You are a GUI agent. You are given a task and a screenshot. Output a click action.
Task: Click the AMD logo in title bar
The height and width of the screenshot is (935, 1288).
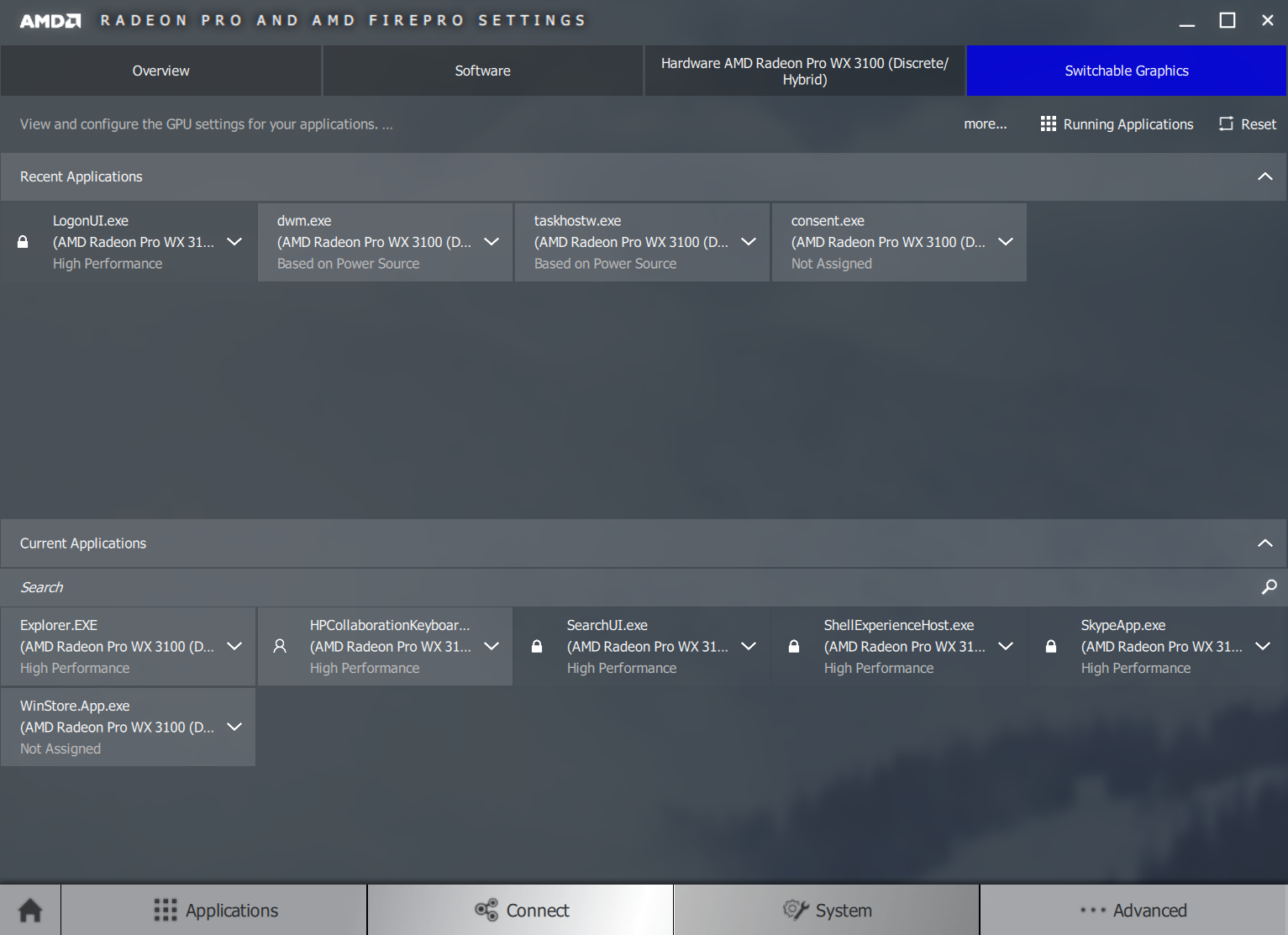click(x=50, y=21)
